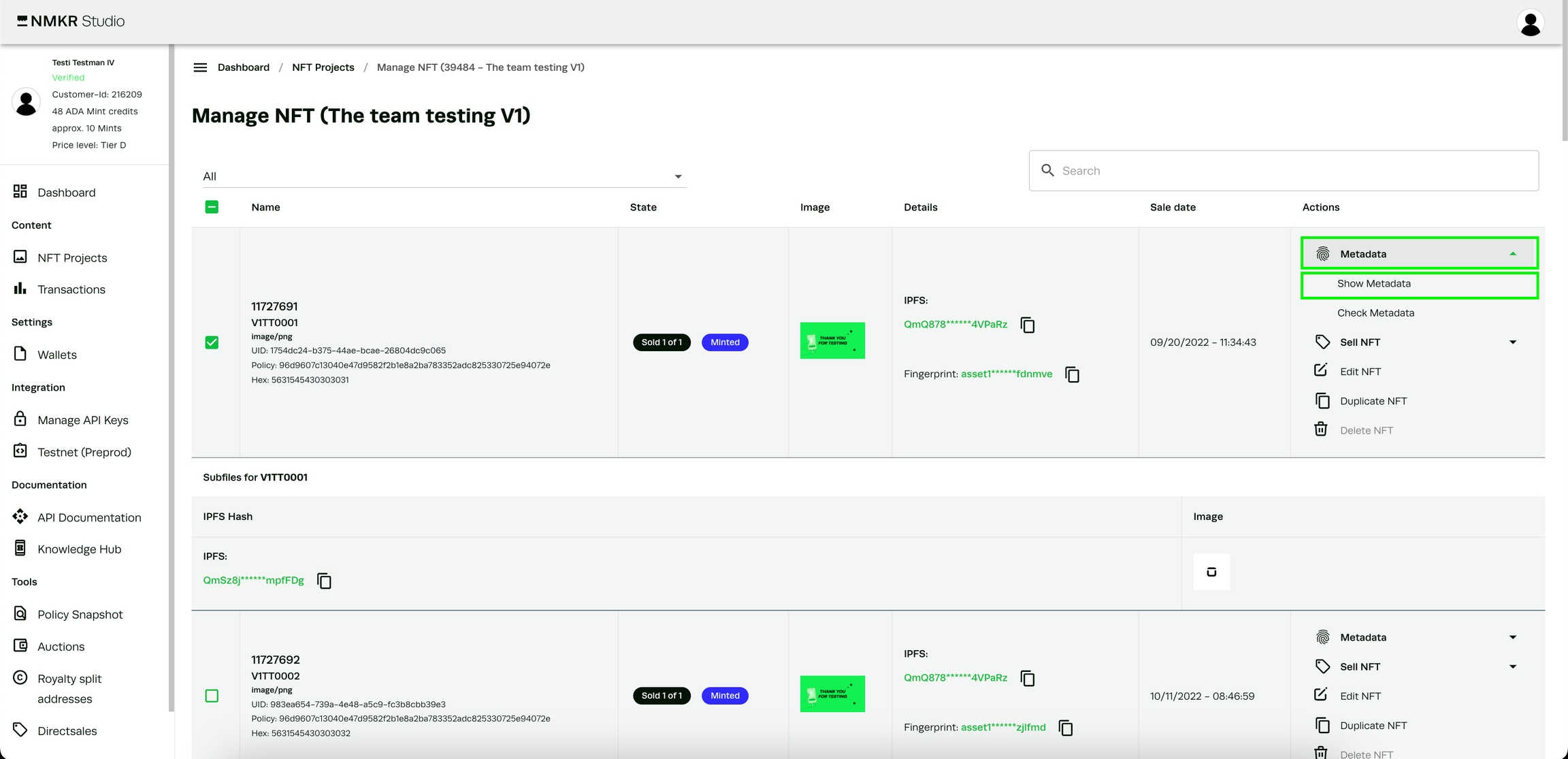Click Duplicate NFT icon for V1TT0001
1568x759 pixels.
pos(1322,401)
